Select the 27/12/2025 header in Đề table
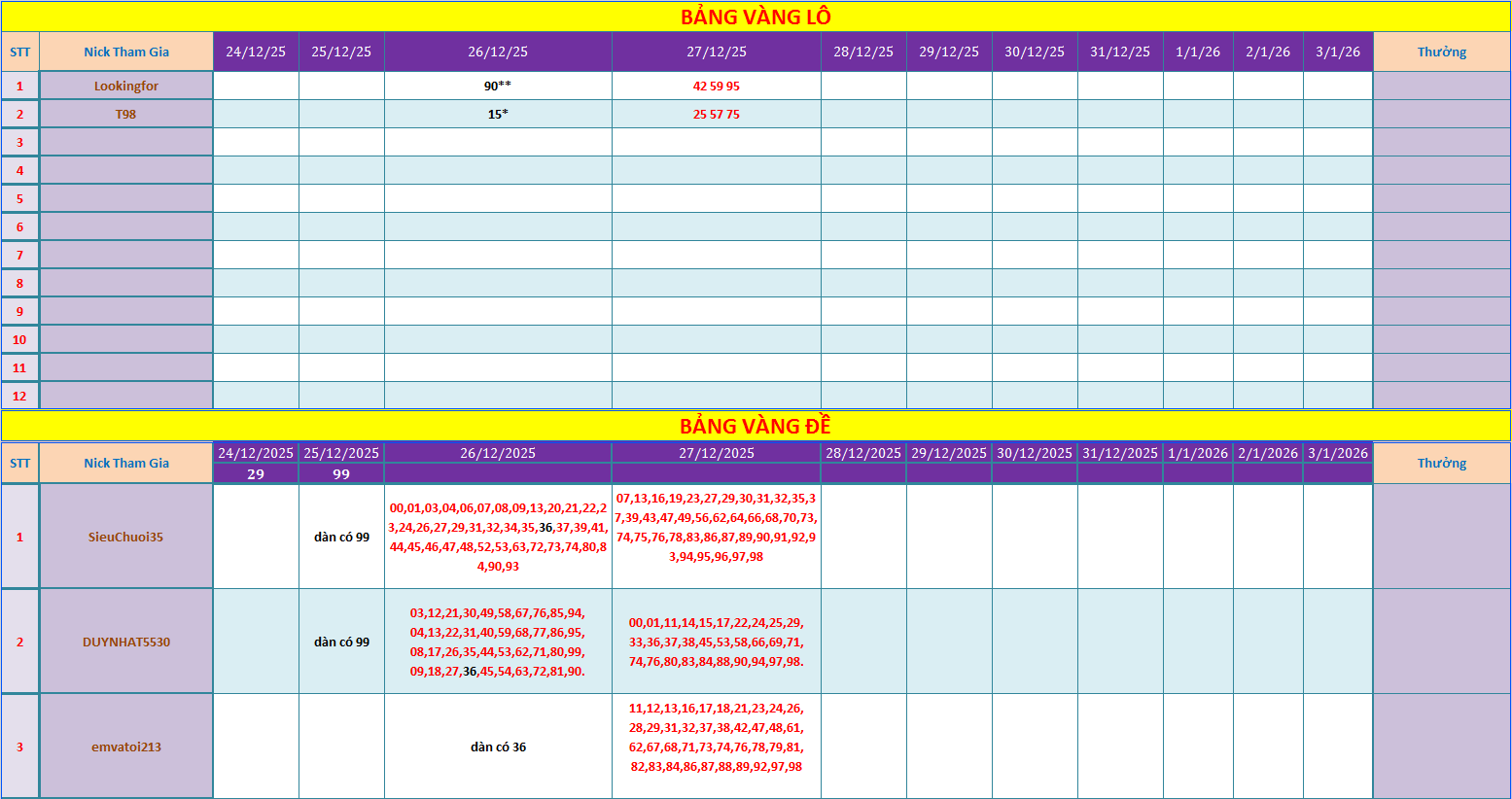1512x799 pixels. pos(717,453)
